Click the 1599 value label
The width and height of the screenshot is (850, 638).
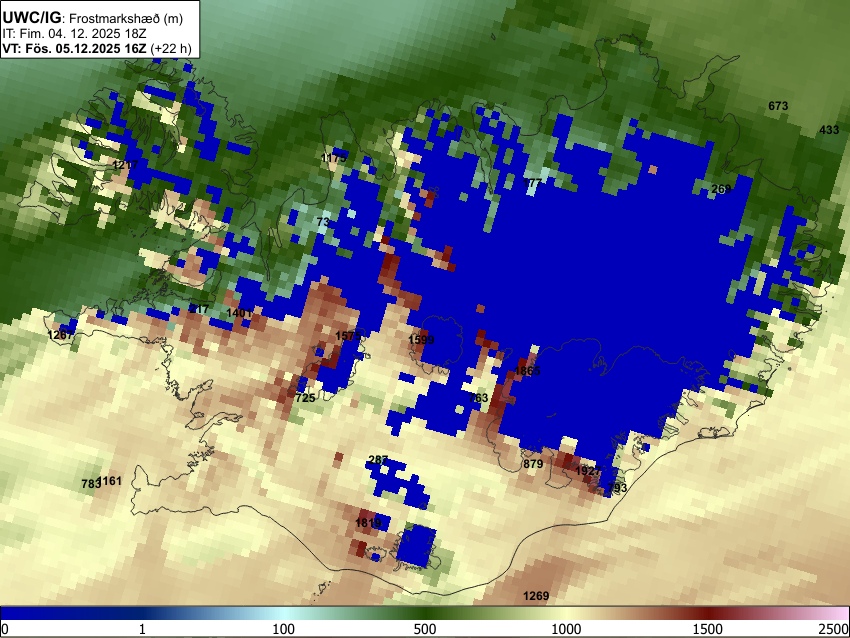click(421, 340)
